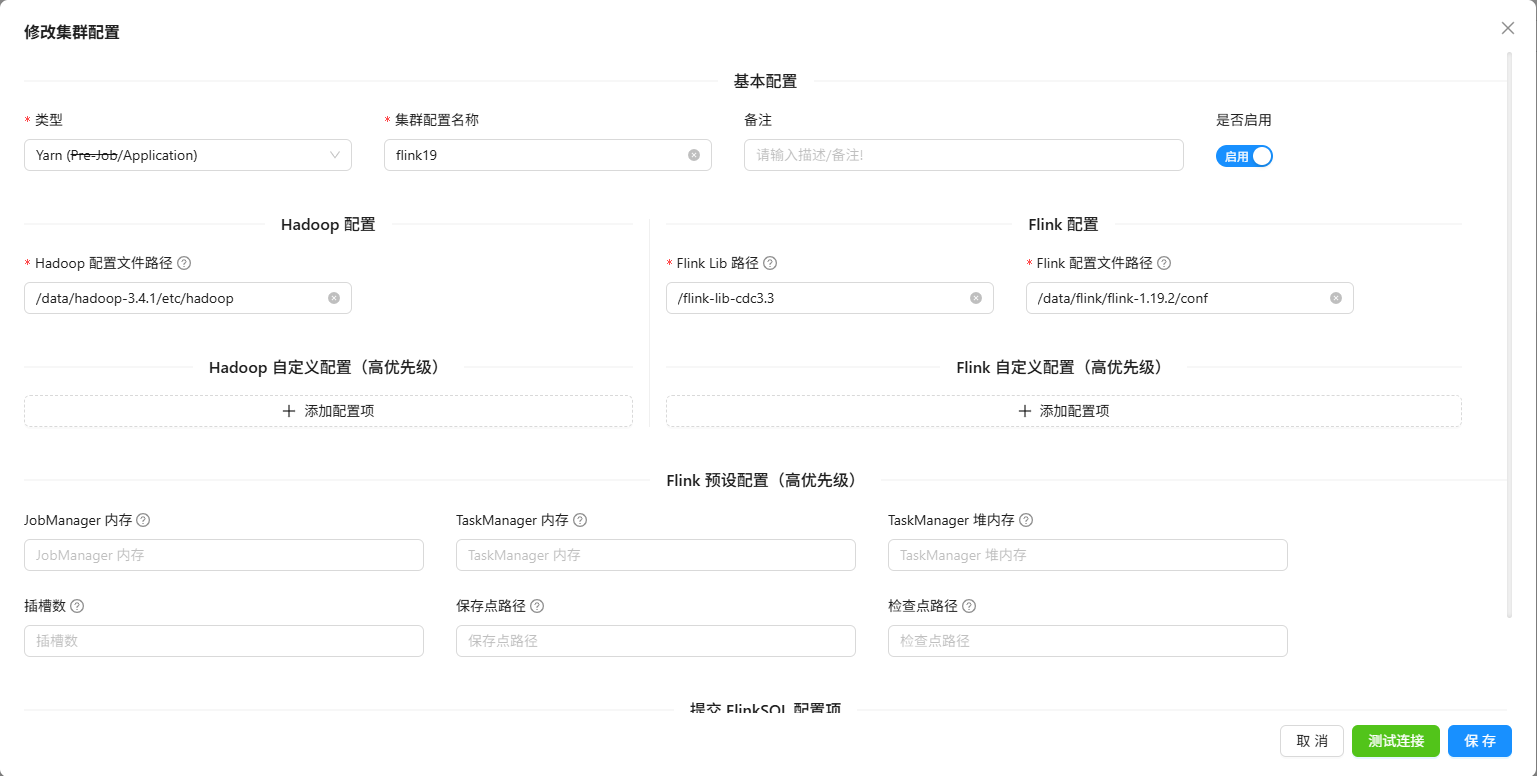The image size is (1537, 776).
Task: Click the 测试连接 button
Action: click(1396, 741)
